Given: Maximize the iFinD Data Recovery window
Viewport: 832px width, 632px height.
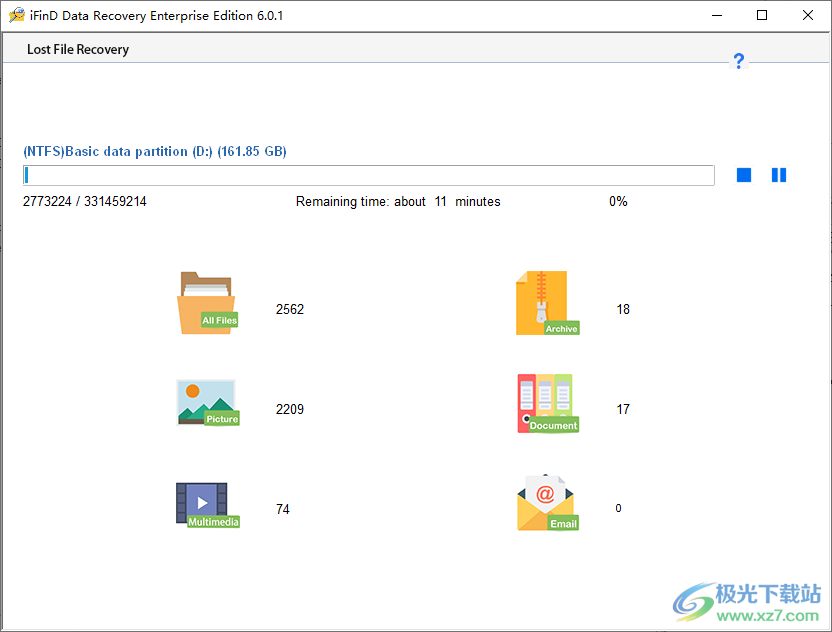Looking at the screenshot, I should pos(762,15).
